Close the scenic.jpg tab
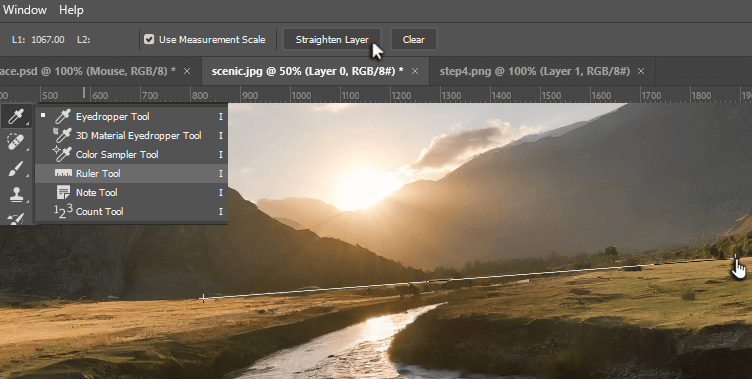The height and width of the screenshot is (379, 752). pos(415,71)
